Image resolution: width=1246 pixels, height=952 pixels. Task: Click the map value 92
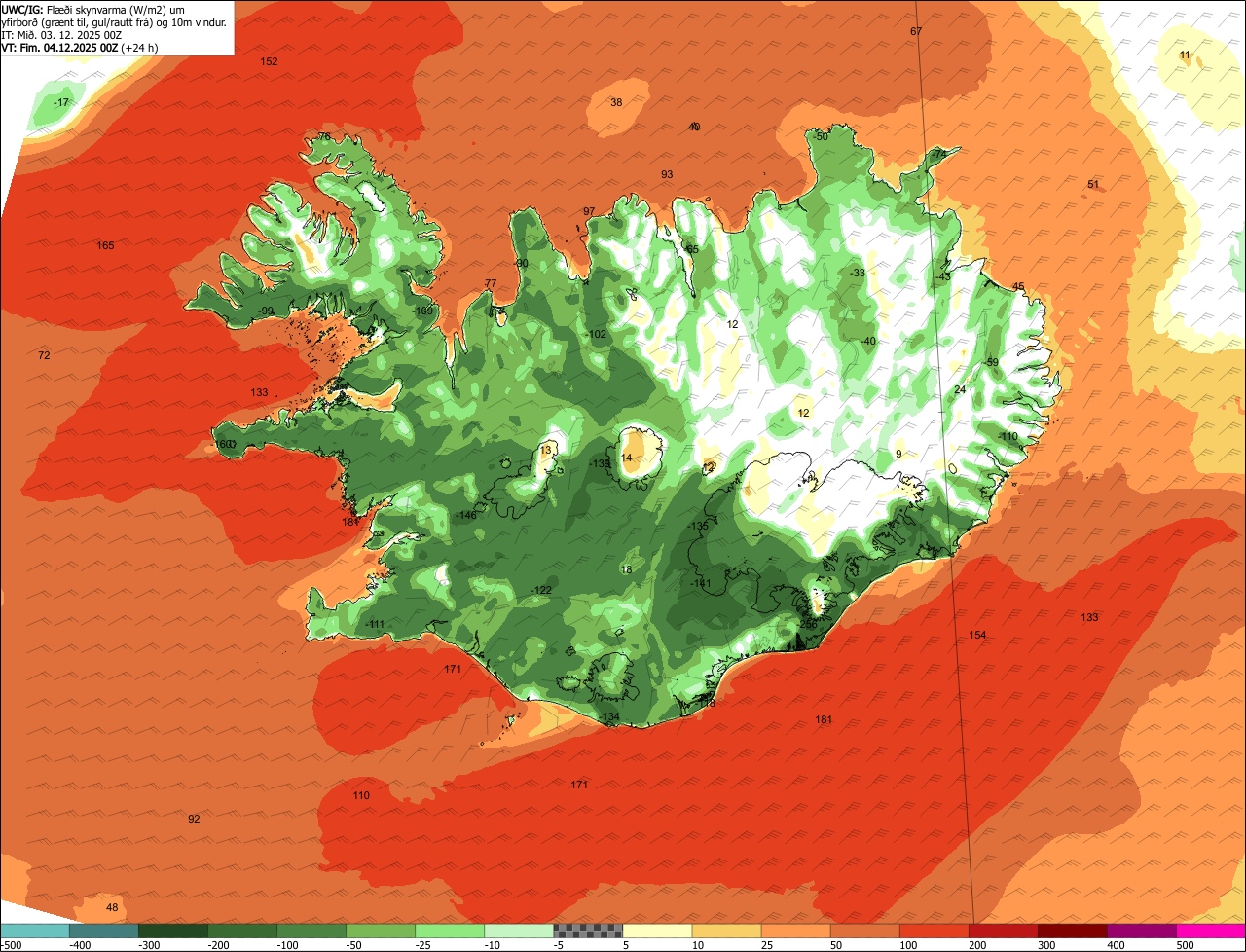(194, 819)
